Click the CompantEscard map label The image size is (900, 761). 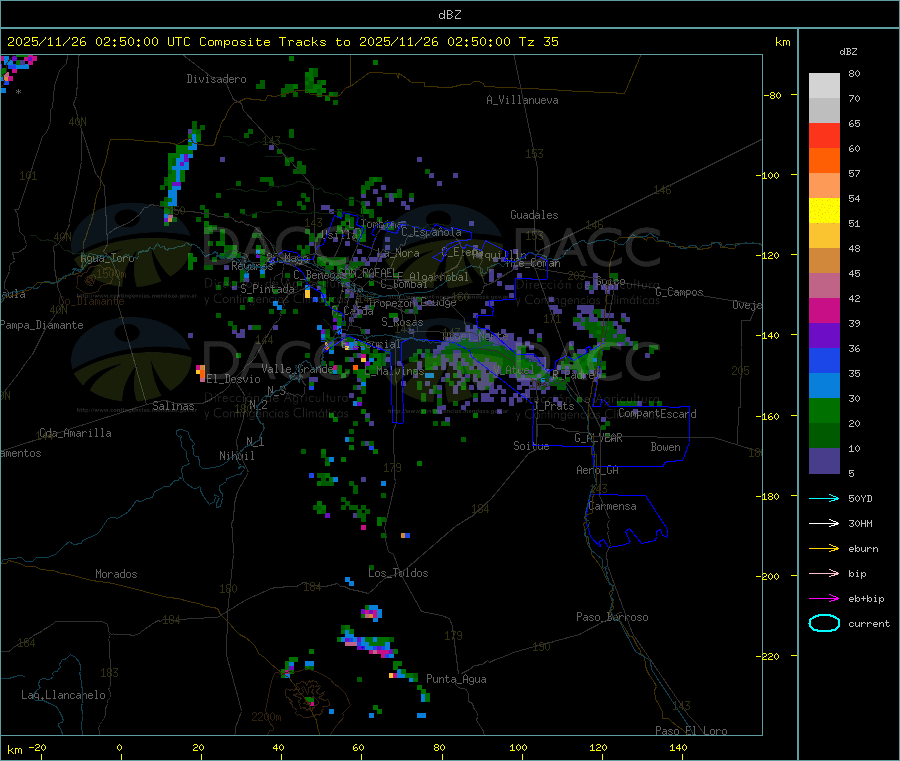point(657,414)
